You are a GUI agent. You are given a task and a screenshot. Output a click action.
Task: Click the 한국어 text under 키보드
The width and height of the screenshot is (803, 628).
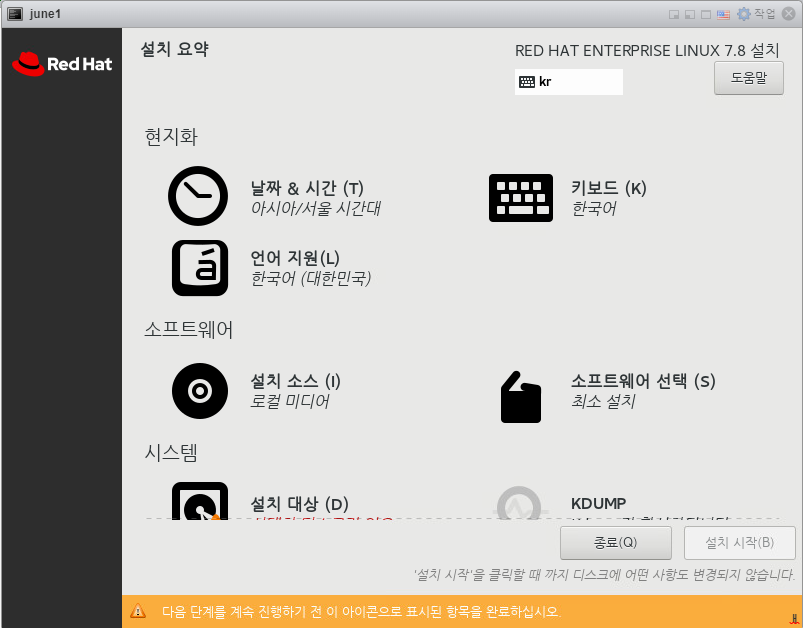(594, 208)
